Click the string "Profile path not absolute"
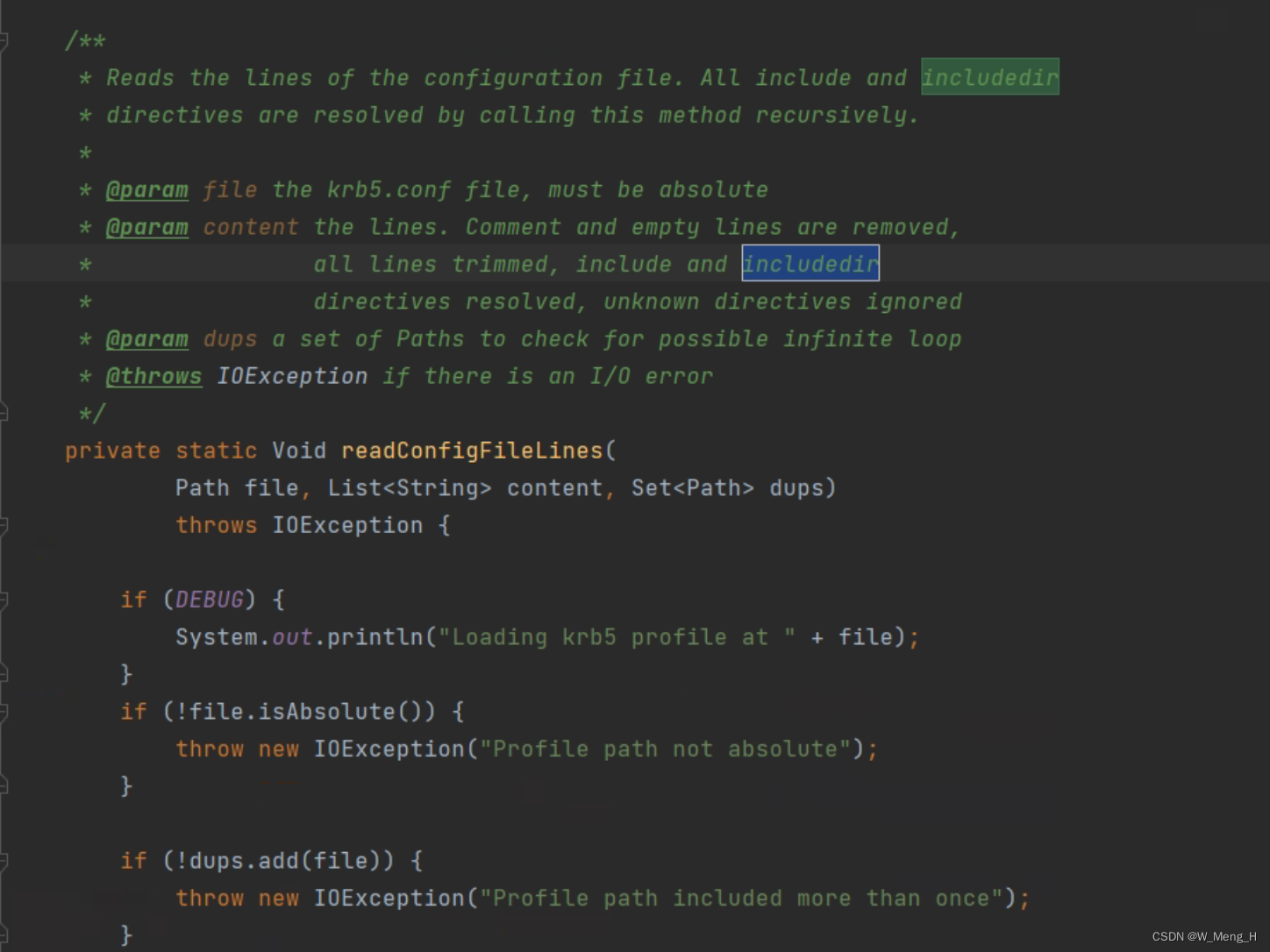1270x952 pixels. pyautogui.click(x=665, y=749)
